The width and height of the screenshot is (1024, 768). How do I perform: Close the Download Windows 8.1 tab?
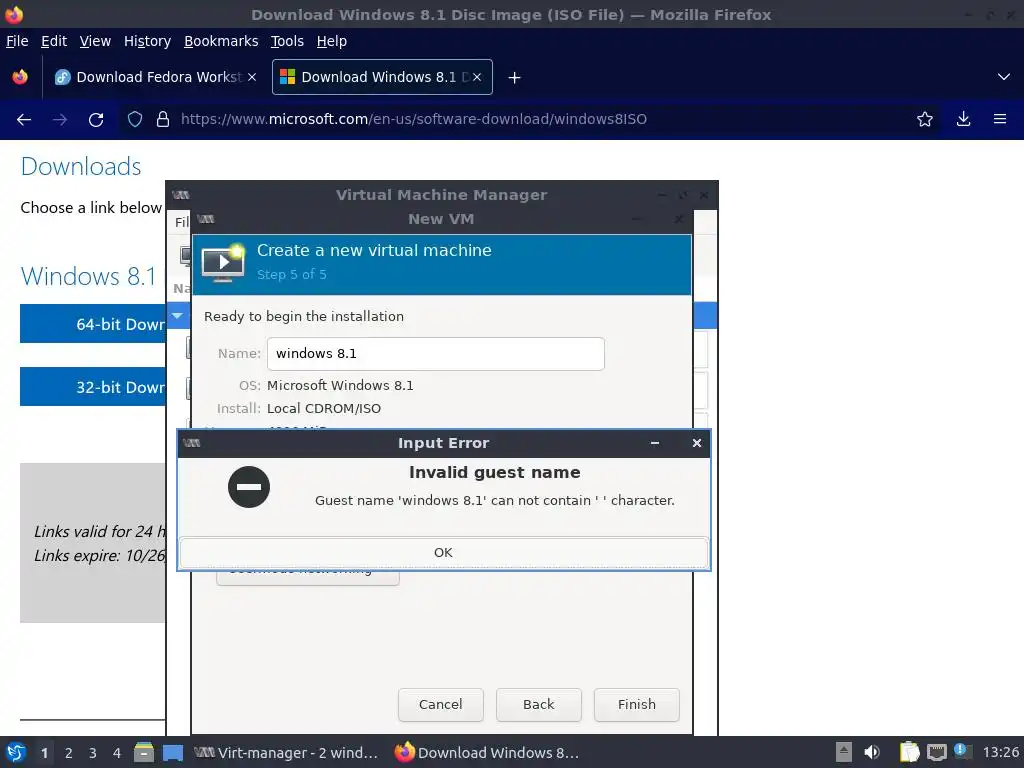(477, 77)
